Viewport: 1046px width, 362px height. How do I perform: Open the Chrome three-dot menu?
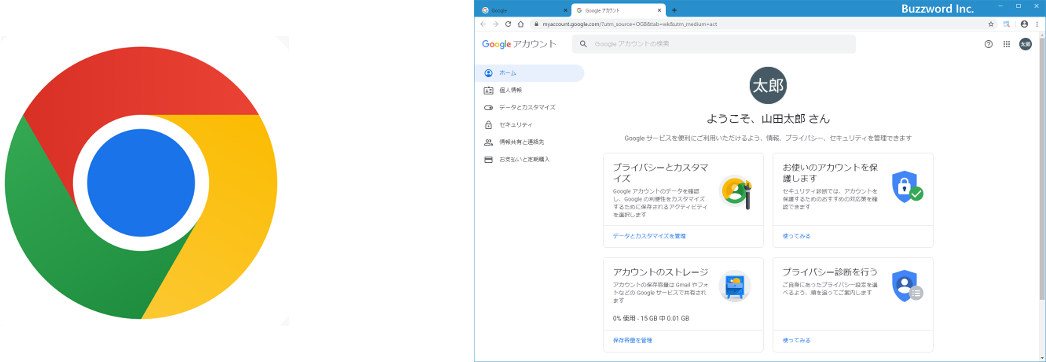1037,24
